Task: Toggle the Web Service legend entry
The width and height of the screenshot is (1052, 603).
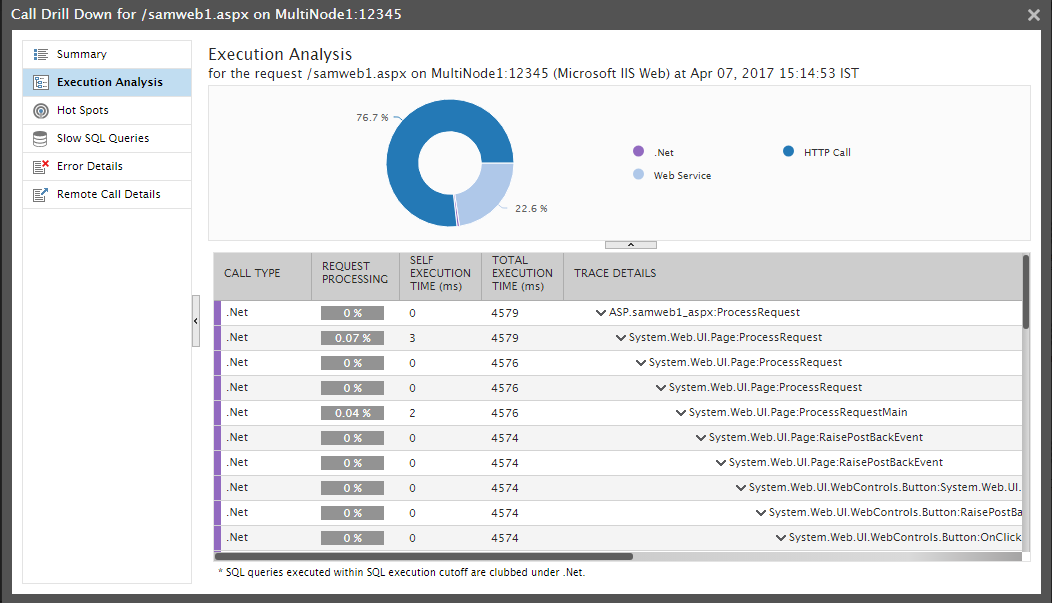Action: [638, 175]
